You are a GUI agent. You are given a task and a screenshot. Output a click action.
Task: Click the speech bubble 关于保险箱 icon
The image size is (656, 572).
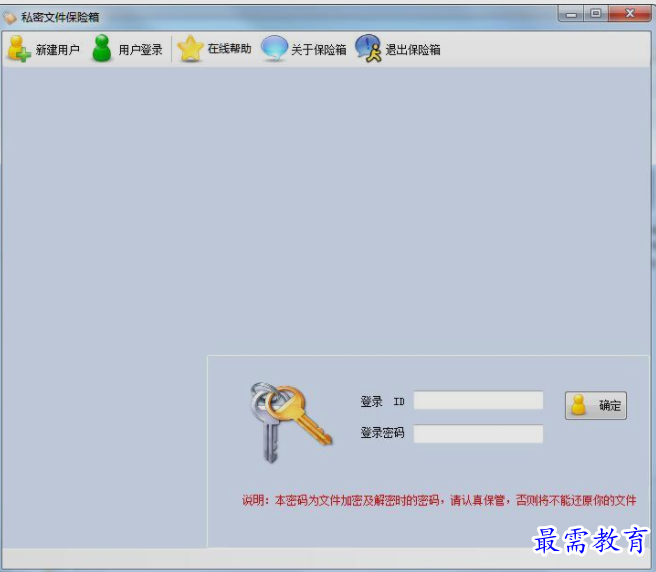tap(274, 48)
